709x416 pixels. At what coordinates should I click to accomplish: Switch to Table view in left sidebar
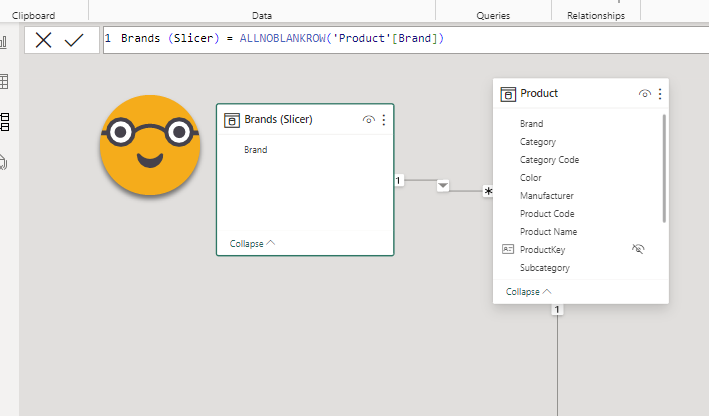(5, 82)
